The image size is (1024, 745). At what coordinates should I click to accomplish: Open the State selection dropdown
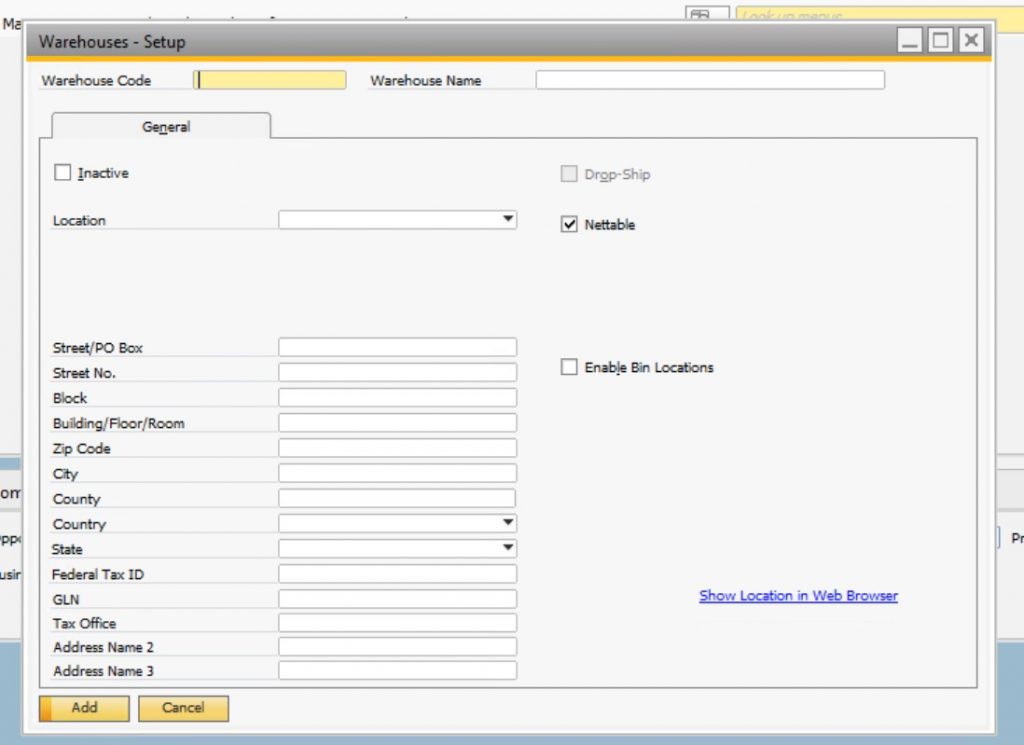tap(508, 547)
